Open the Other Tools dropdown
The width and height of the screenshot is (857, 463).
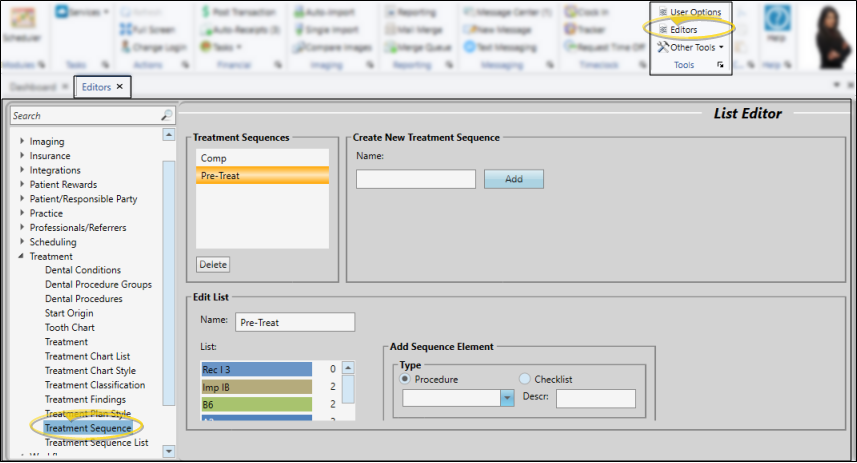690,47
